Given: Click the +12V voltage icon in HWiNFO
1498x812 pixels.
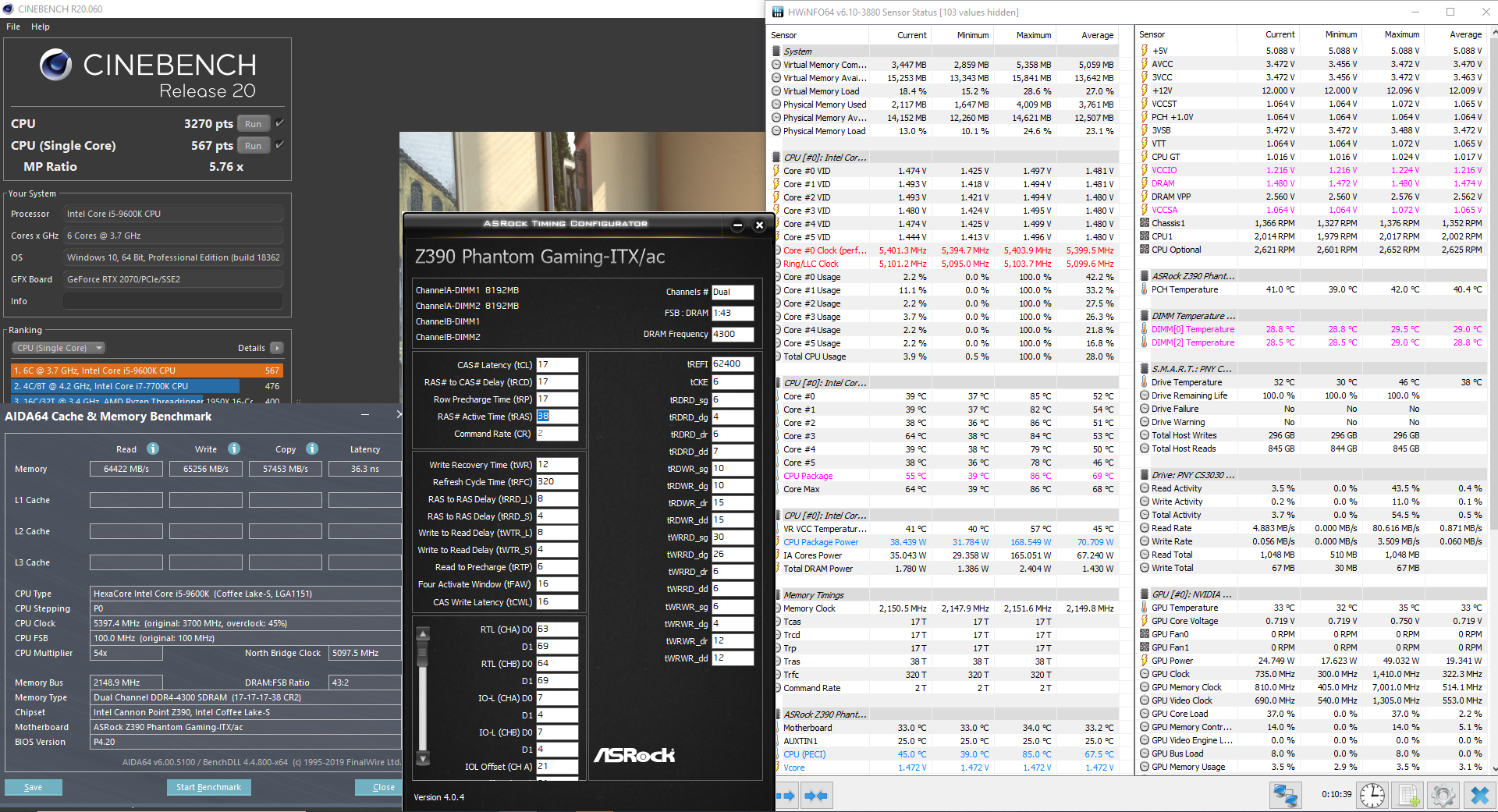Looking at the screenshot, I should click(1145, 90).
